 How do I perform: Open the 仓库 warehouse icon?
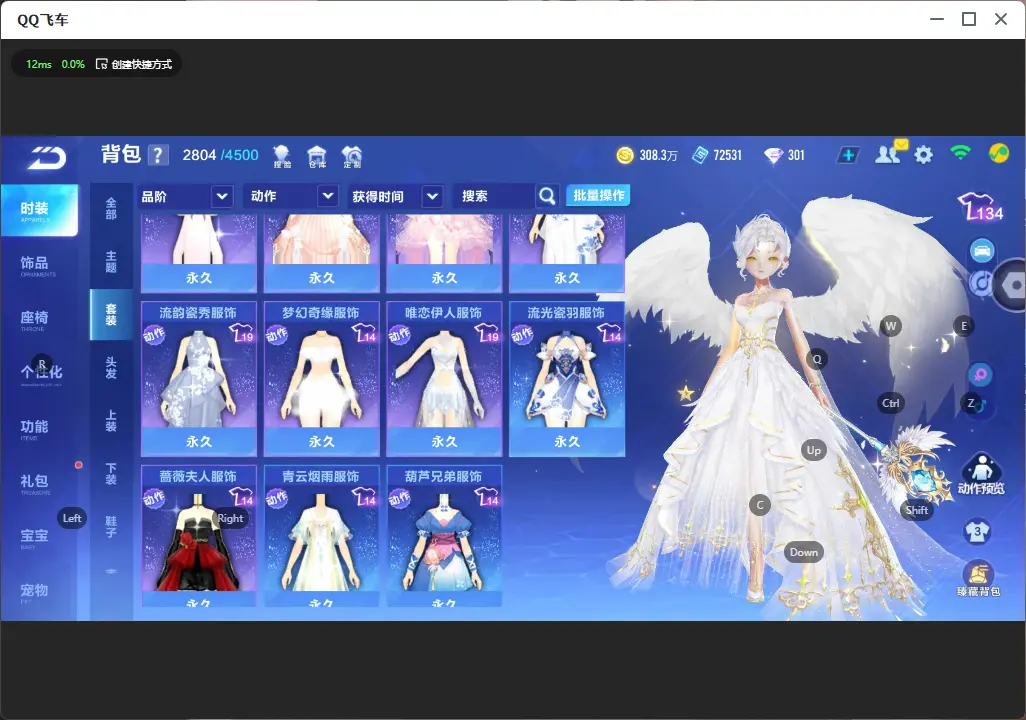pos(317,156)
